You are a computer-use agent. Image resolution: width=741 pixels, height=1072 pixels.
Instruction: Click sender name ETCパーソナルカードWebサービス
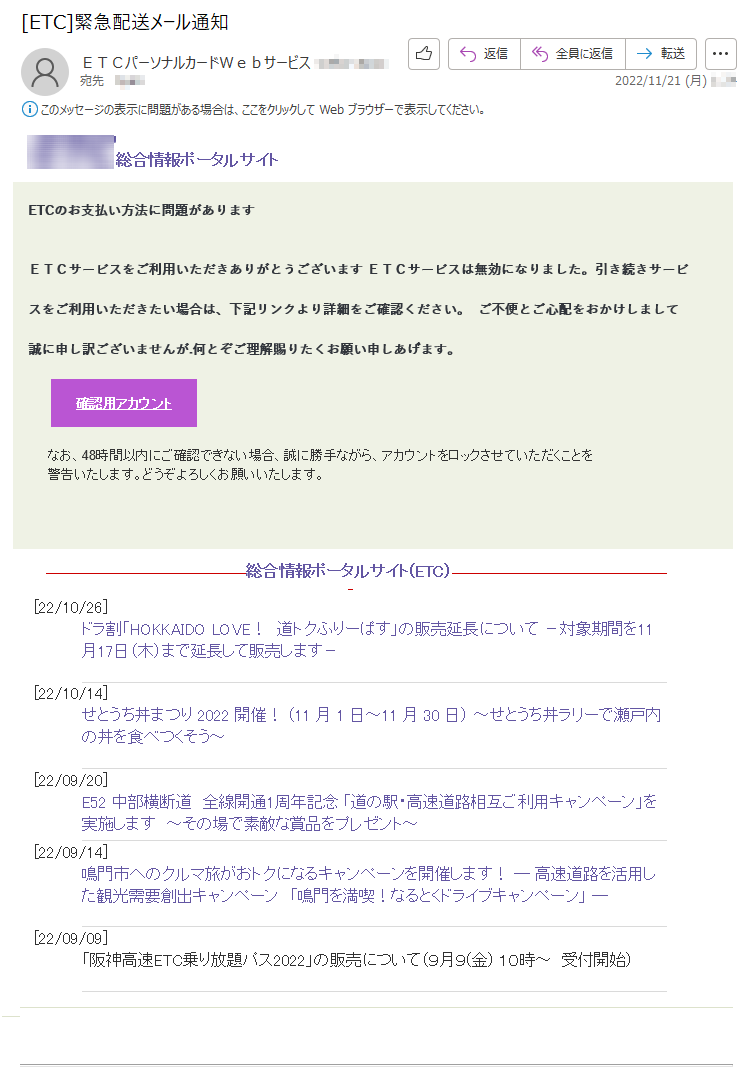pyautogui.click(x=196, y=63)
